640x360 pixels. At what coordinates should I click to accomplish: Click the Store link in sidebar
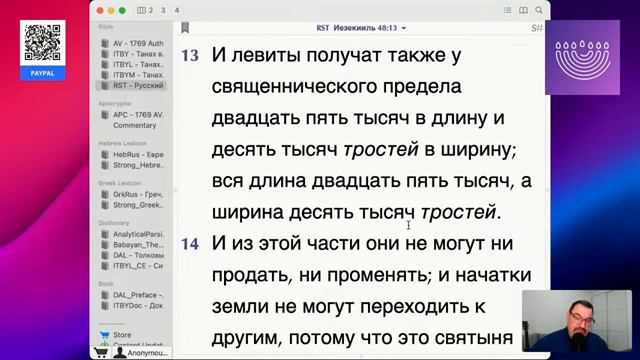tap(122, 335)
